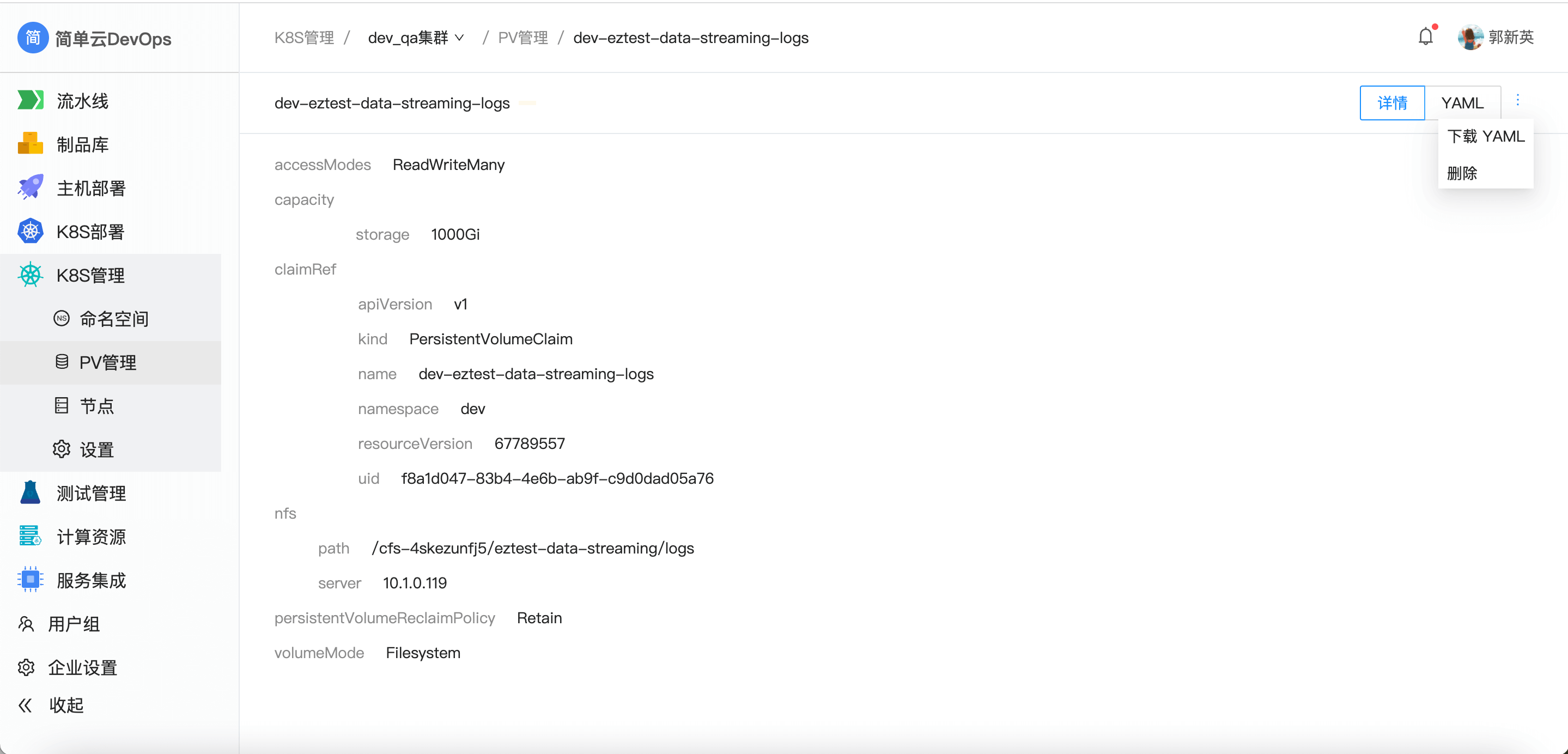Click the flask icon for 测试管理
The image size is (1568, 754).
(30, 493)
